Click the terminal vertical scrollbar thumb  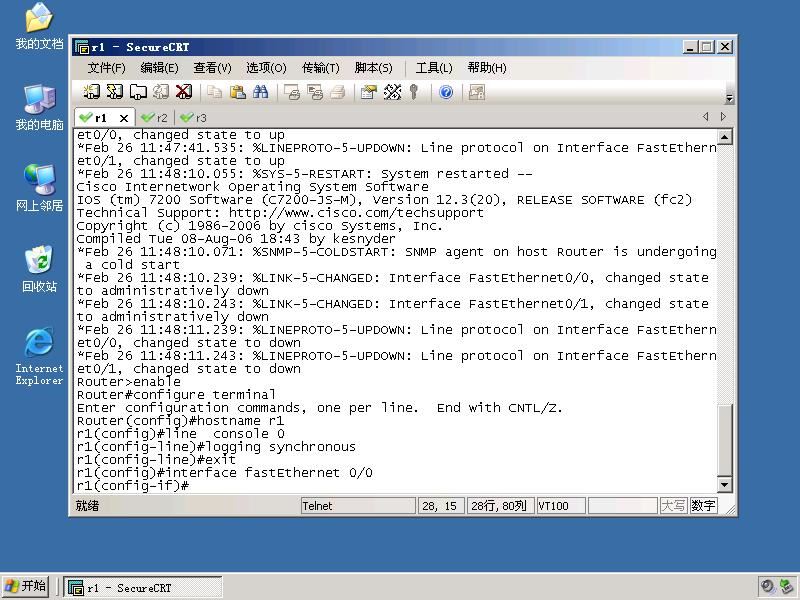[x=725, y=440]
